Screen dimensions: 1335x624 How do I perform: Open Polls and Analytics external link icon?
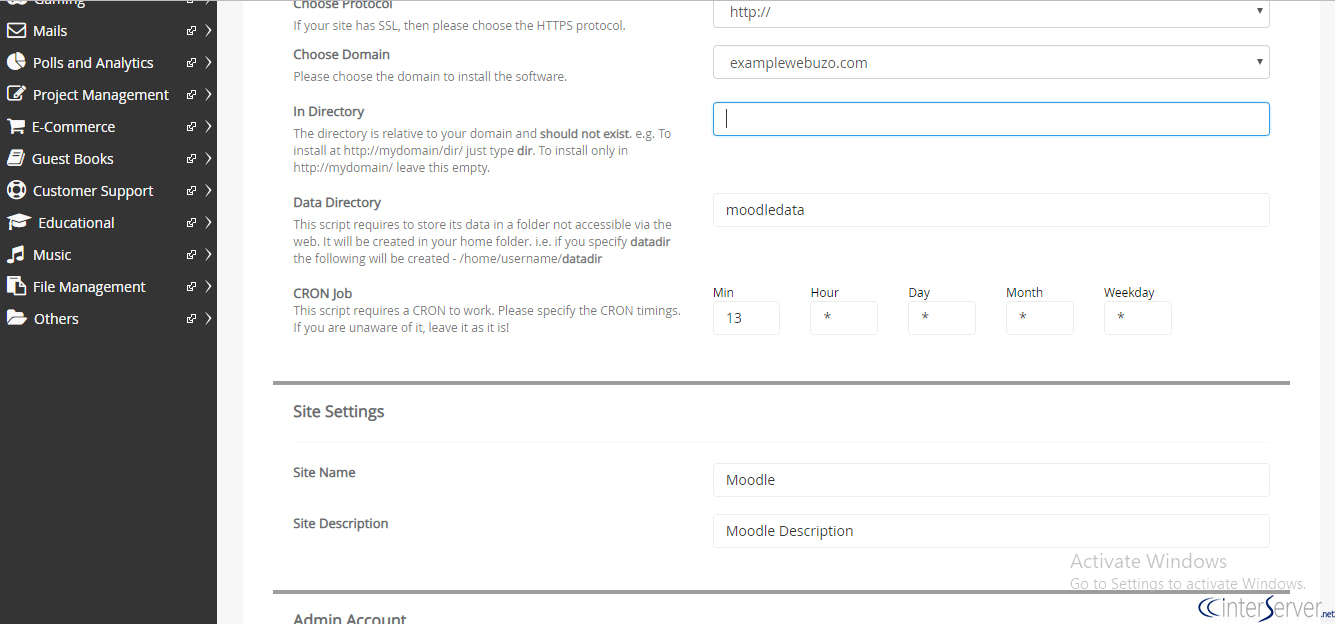coord(191,63)
